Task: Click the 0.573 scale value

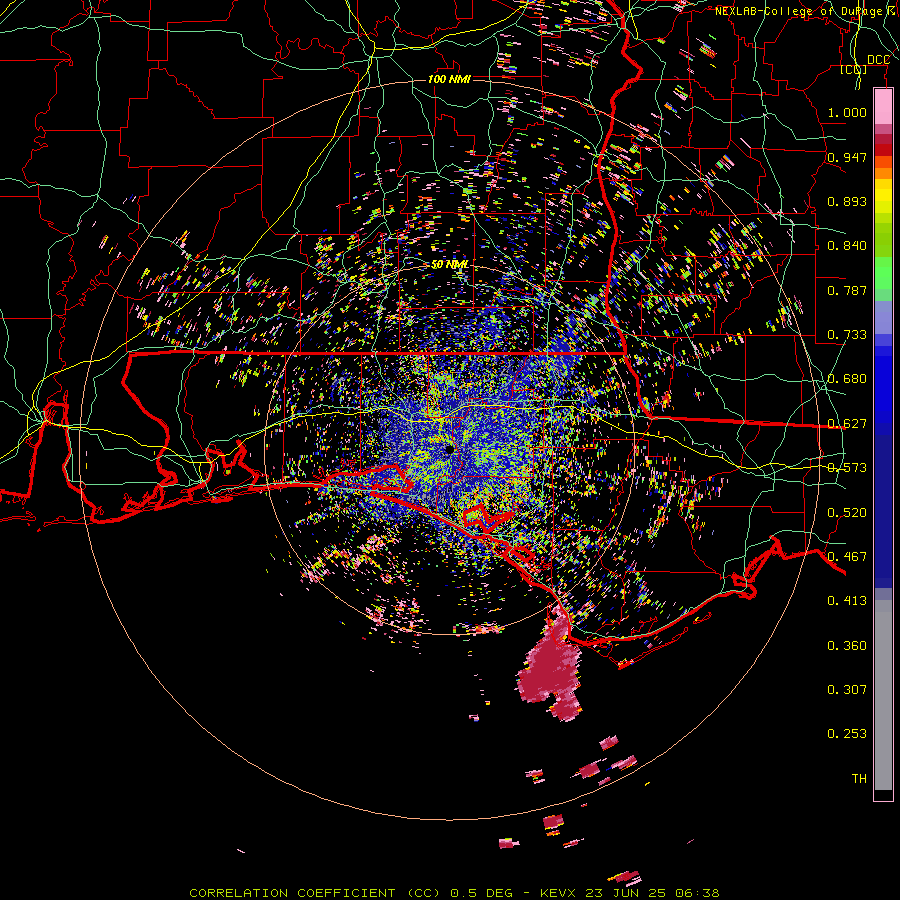Action: 847,468
